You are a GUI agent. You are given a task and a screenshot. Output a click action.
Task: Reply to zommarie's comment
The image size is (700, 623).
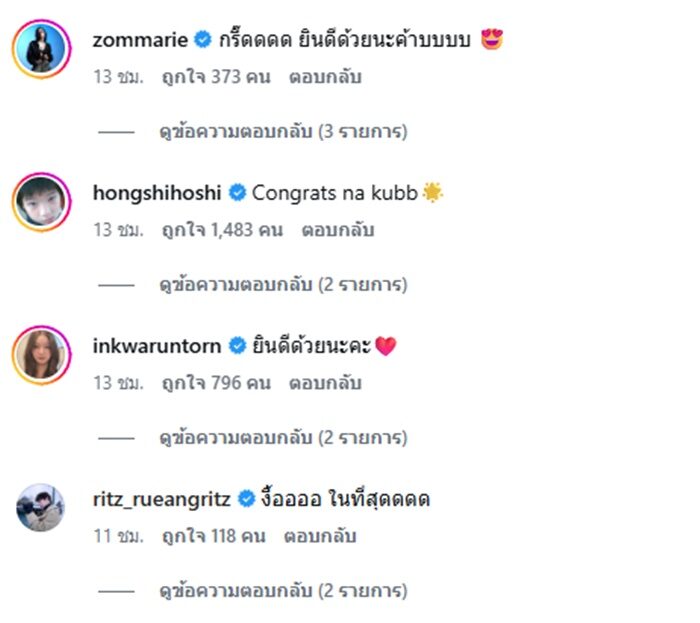(325, 77)
